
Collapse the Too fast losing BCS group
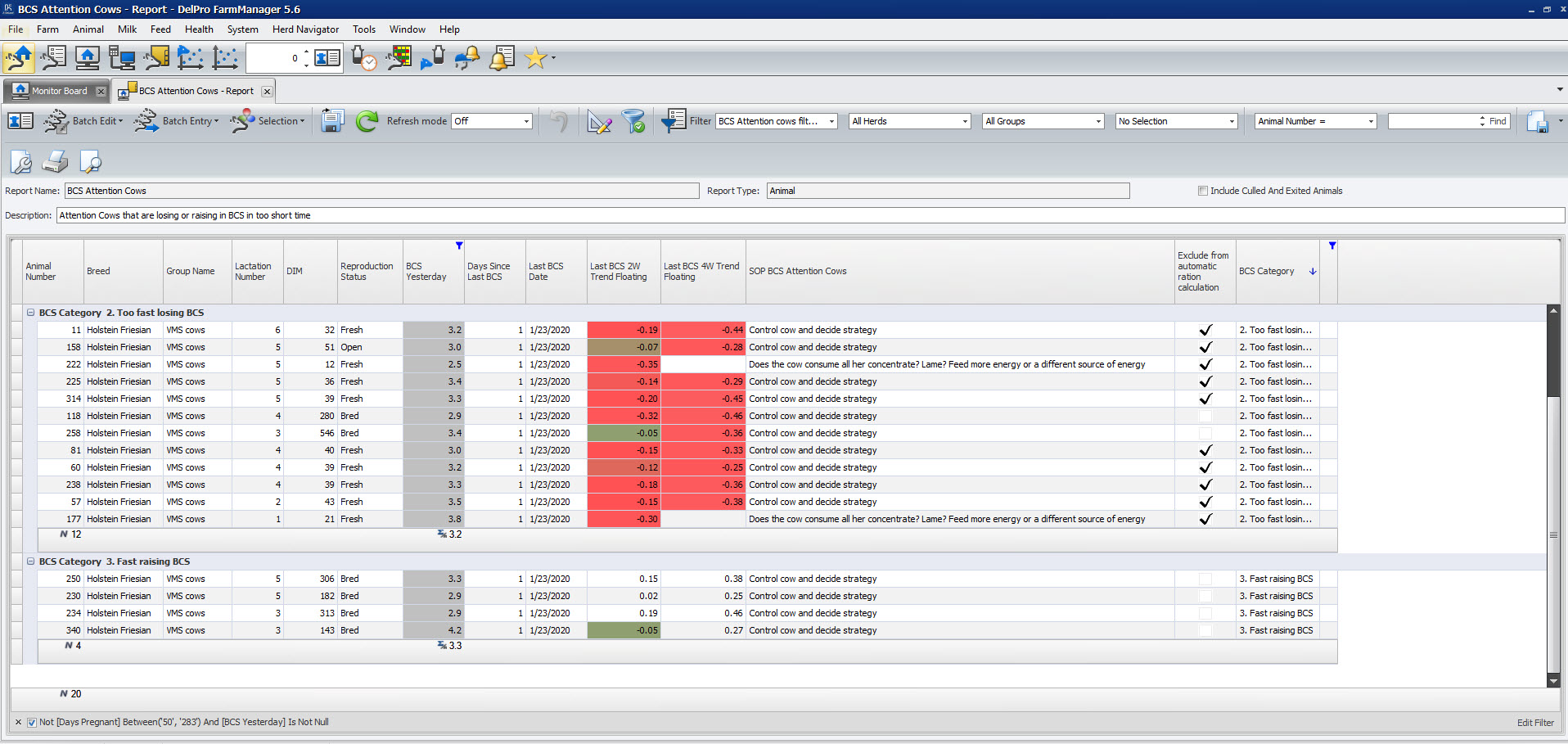[30, 313]
